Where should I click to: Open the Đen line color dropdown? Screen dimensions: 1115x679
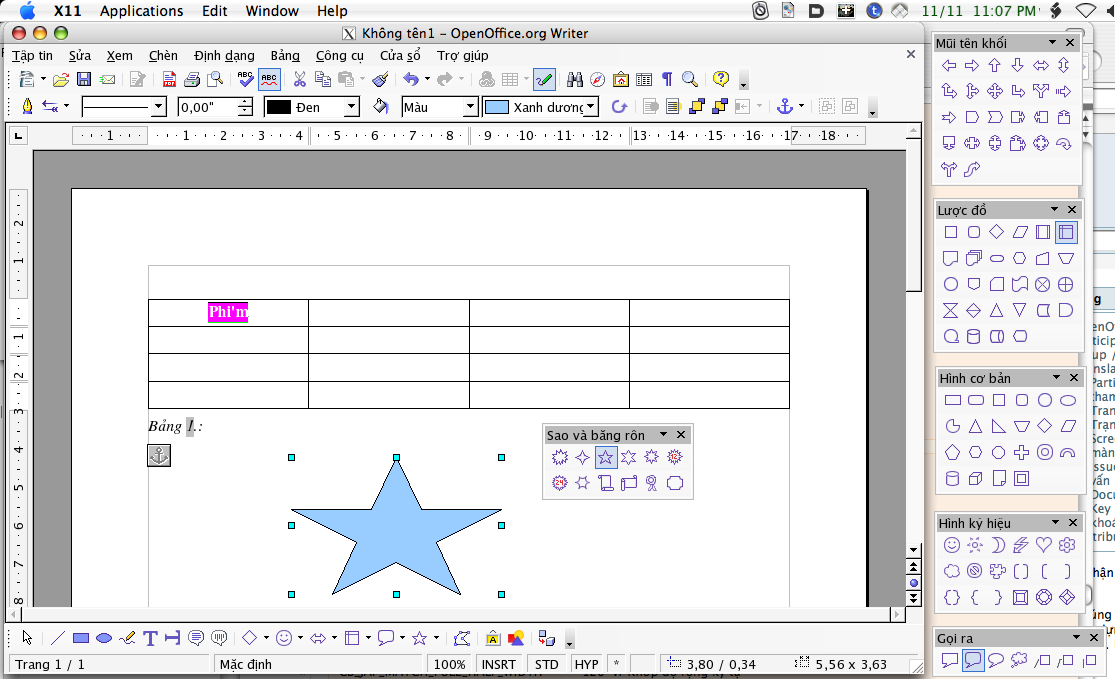(351, 107)
